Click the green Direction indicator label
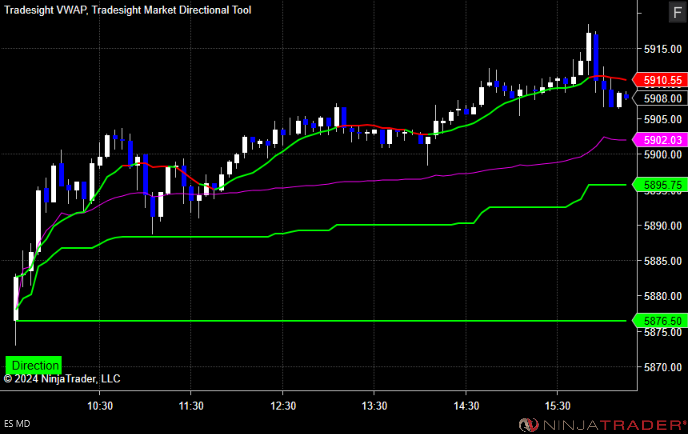The image size is (688, 434). point(34,365)
